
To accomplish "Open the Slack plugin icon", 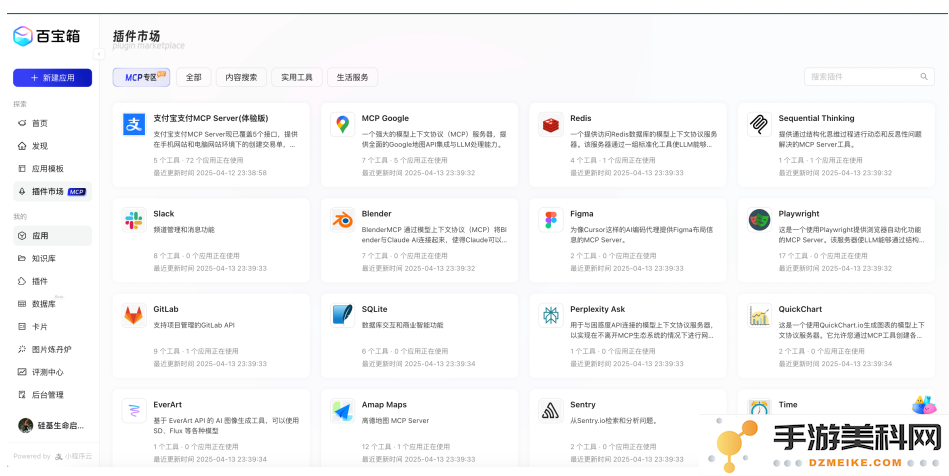I will [134, 220].
